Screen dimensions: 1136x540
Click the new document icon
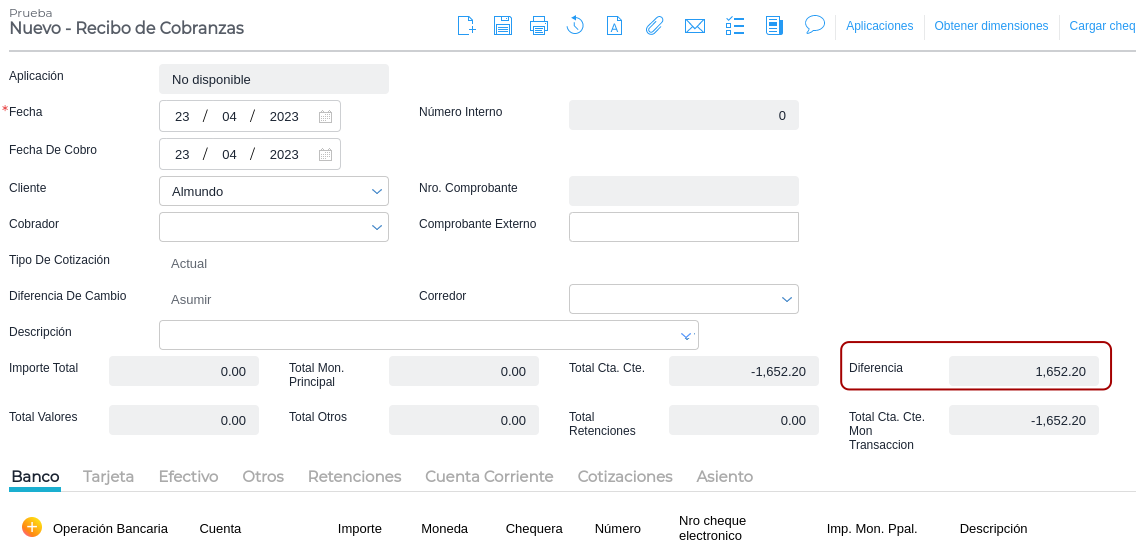[x=466, y=26]
